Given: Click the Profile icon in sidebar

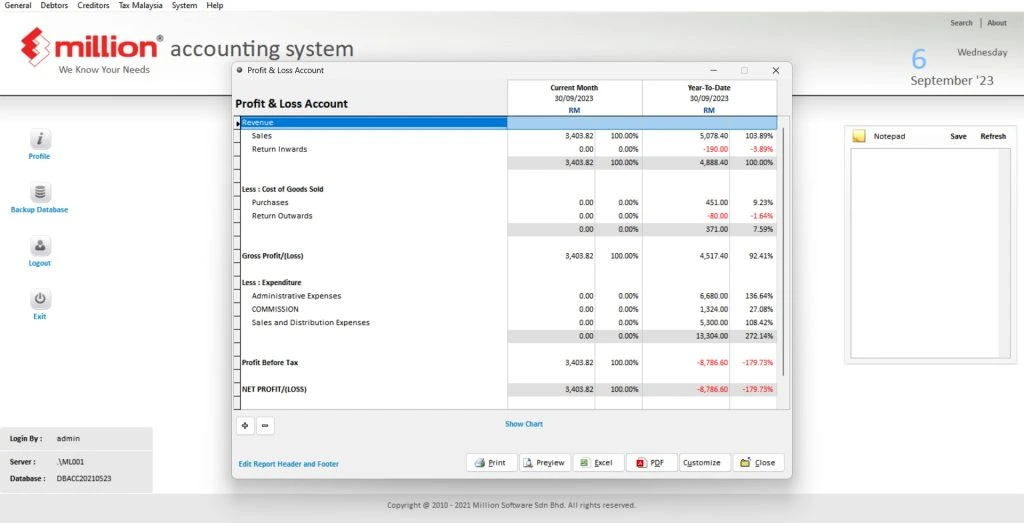Looking at the screenshot, I should pyautogui.click(x=39, y=140).
